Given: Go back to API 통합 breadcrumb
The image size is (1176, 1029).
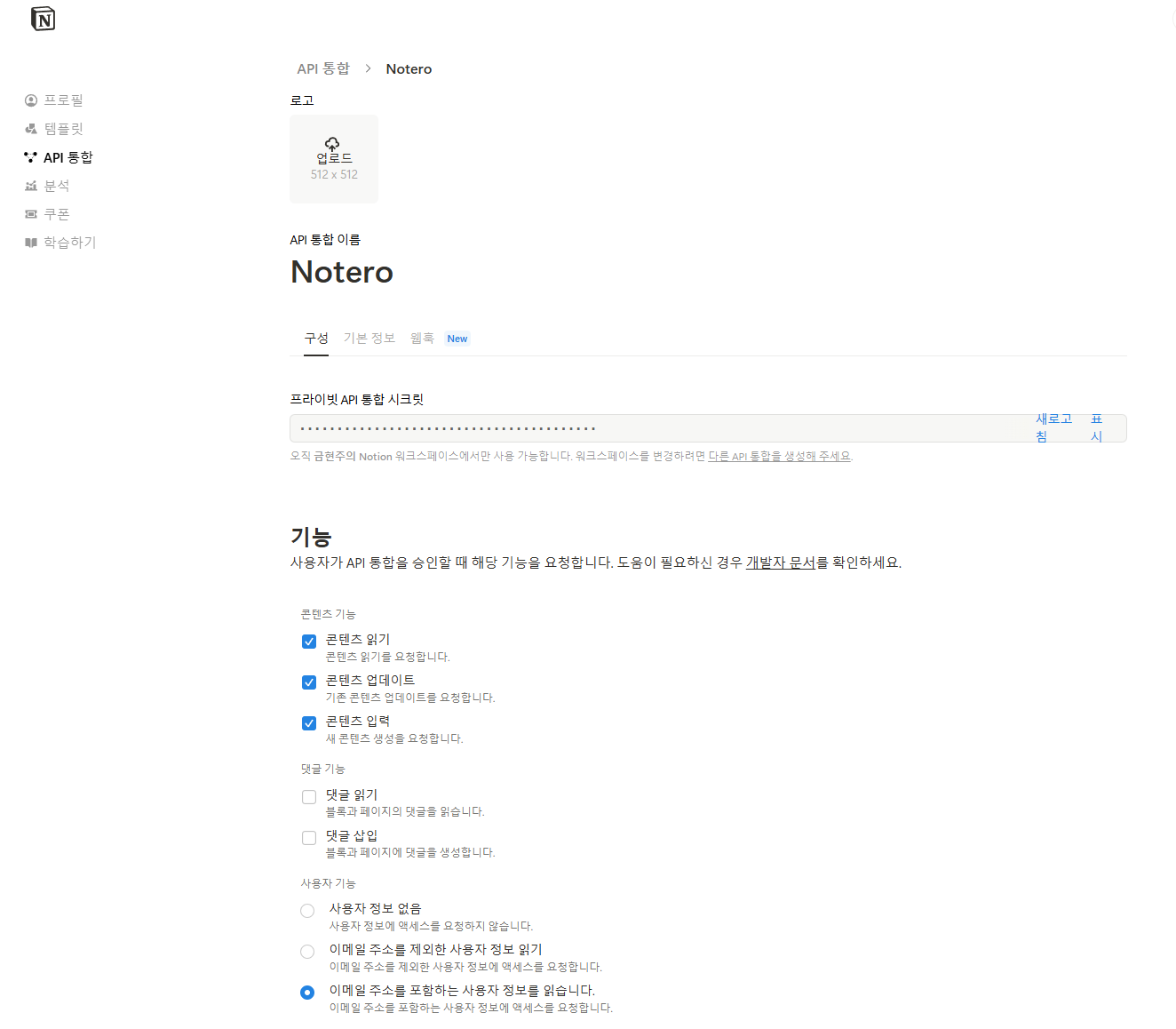Looking at the screenshot, I should coord(323,68).
